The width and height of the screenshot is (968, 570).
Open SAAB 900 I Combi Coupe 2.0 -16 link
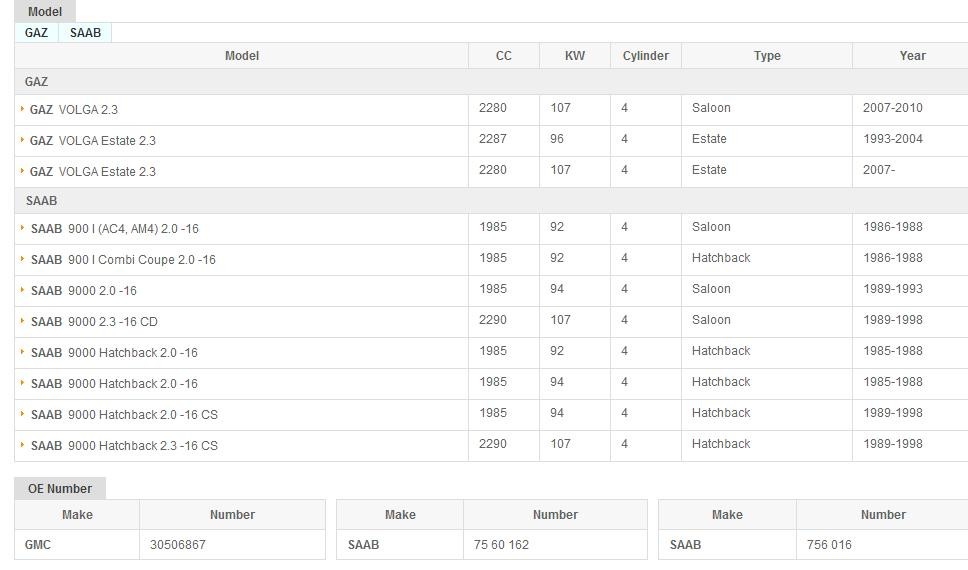coord(123,260)
